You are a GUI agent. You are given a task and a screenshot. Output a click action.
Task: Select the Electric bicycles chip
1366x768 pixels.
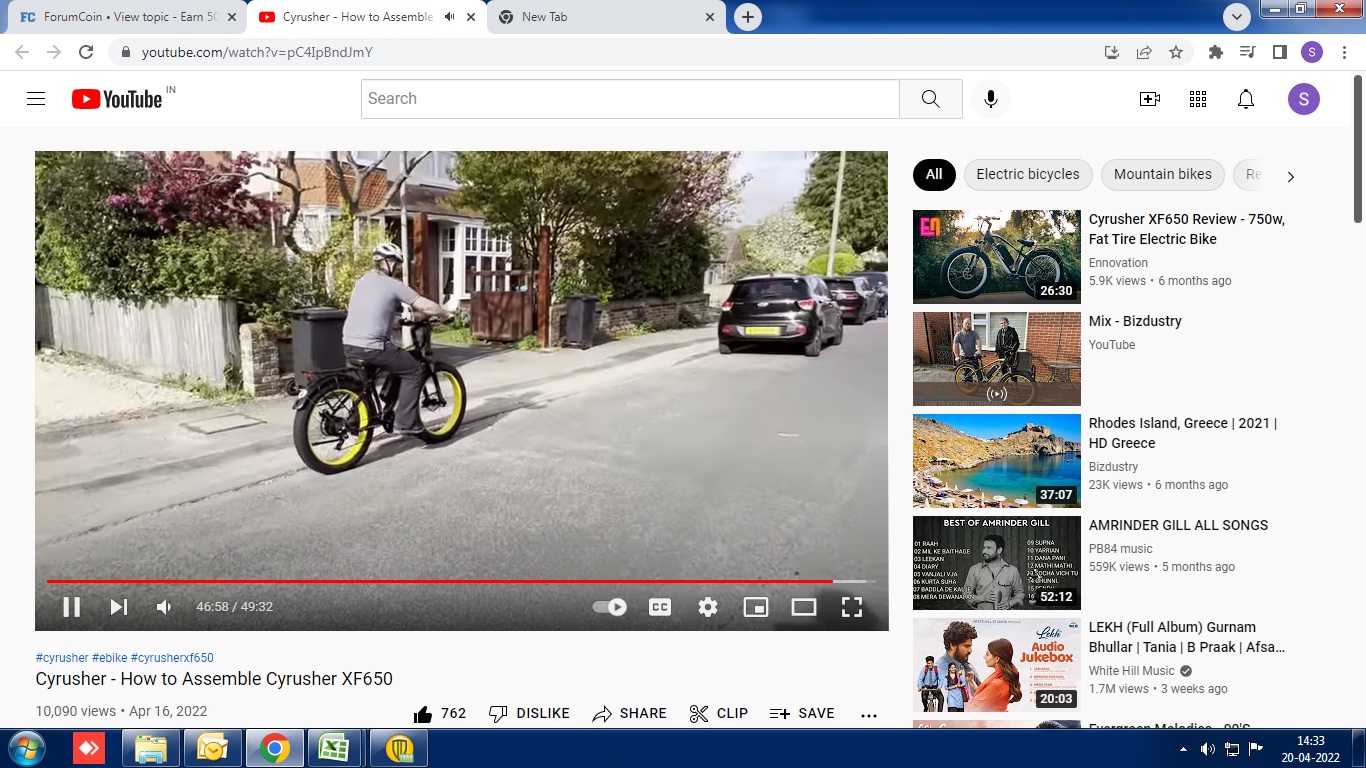1028,174
